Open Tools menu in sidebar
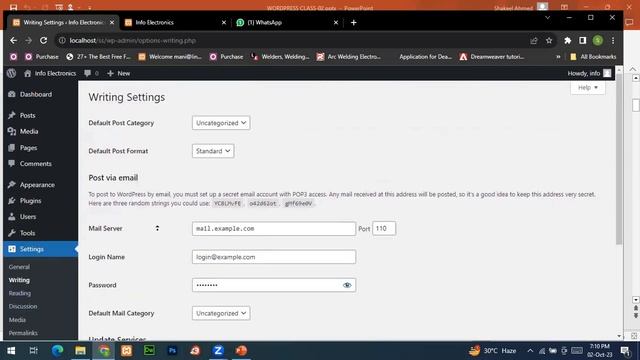The image size is (640, 360). point(27,233)
